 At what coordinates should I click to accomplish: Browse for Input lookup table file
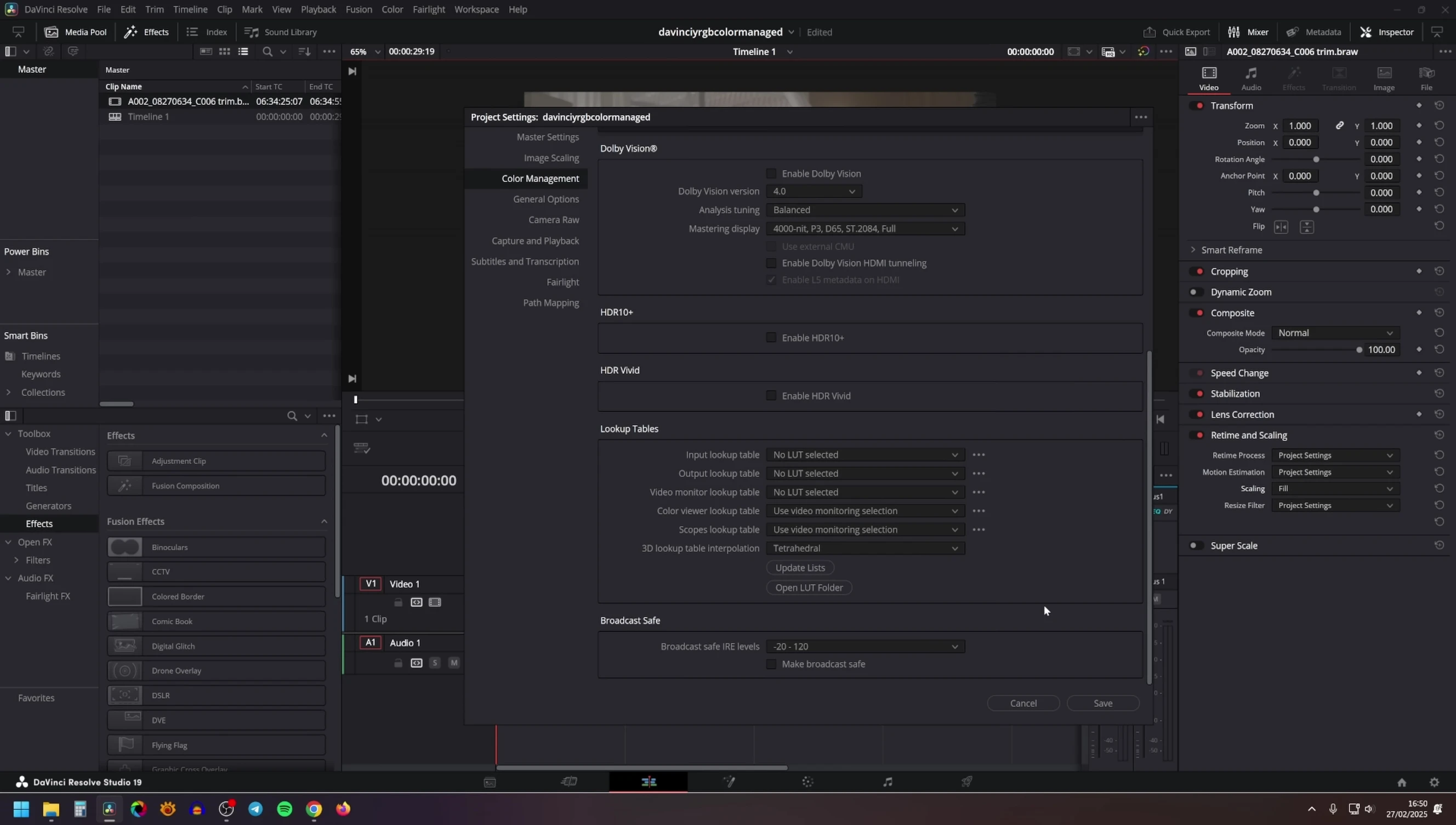[x=979, y=455]
